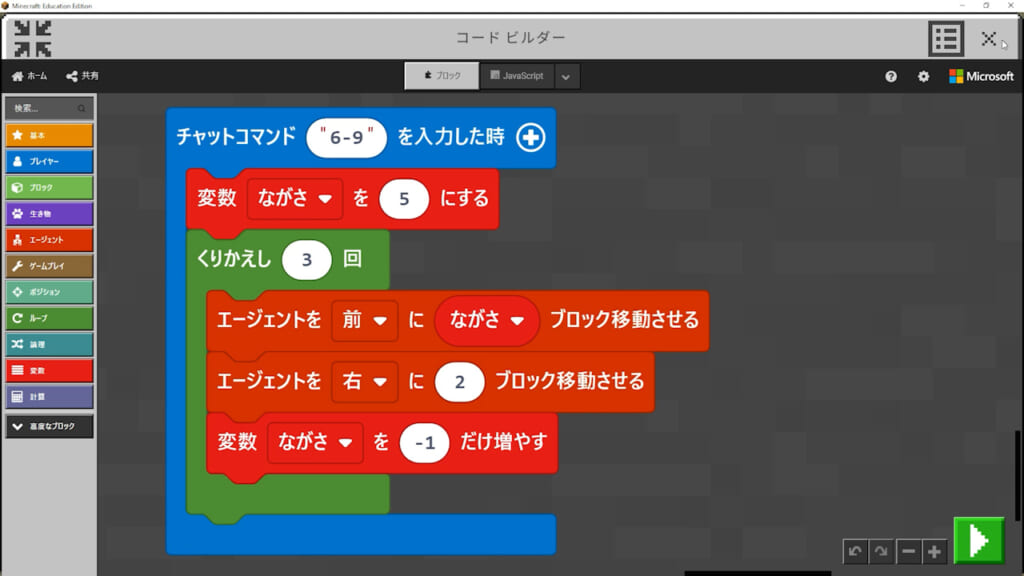Click the collapse window arrows icon

[33, 38]
